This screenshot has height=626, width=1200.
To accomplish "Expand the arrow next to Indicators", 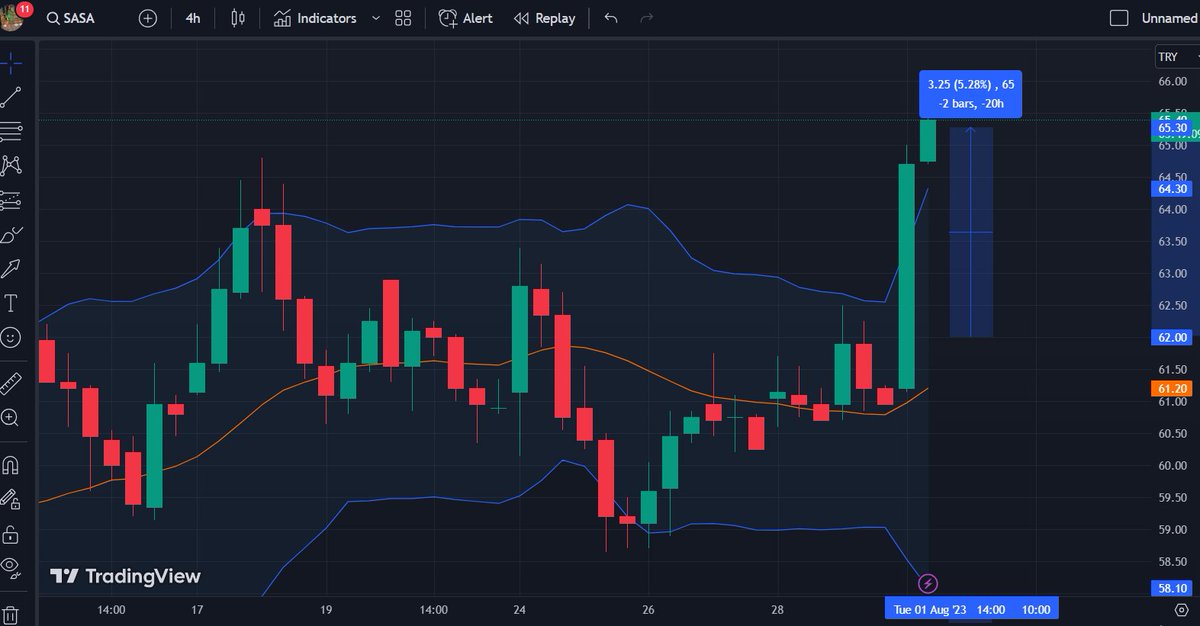I will pos(375,18).
